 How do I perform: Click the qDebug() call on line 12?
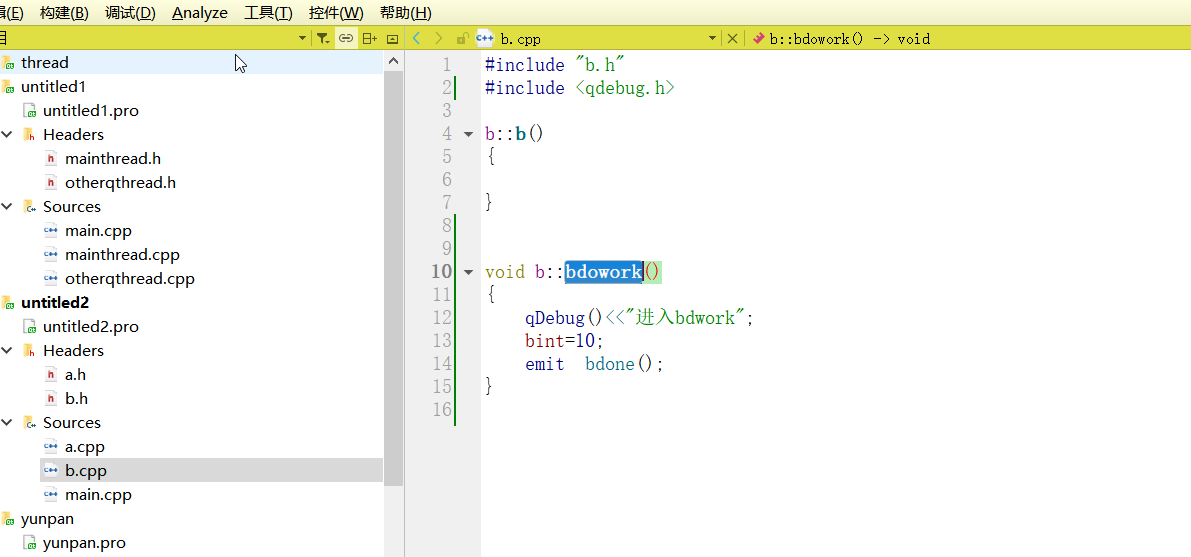point(564,318)
